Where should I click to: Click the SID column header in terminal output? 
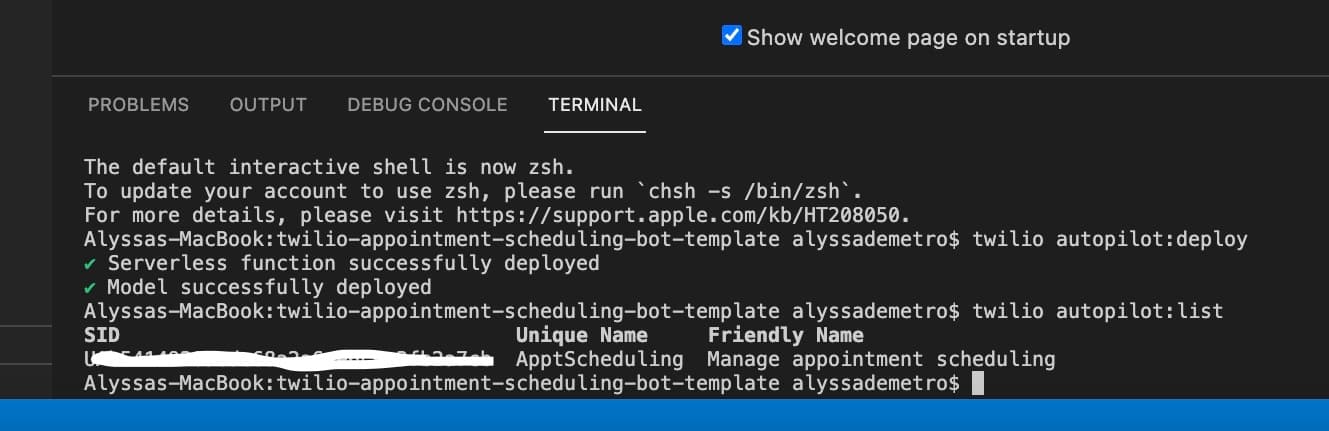pyautogui.click(x=102, y=335)
